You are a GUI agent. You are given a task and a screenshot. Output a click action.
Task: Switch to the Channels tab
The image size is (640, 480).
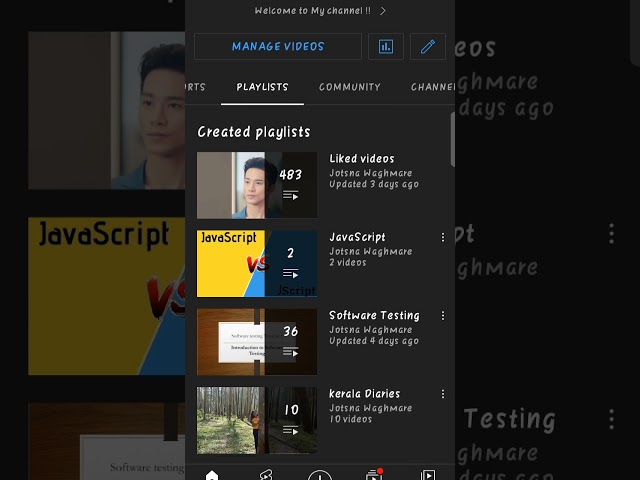(433, 87)
